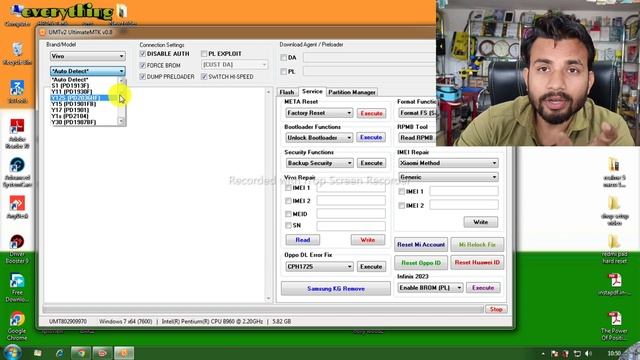Open File Explorer from the taskbar

38,353
